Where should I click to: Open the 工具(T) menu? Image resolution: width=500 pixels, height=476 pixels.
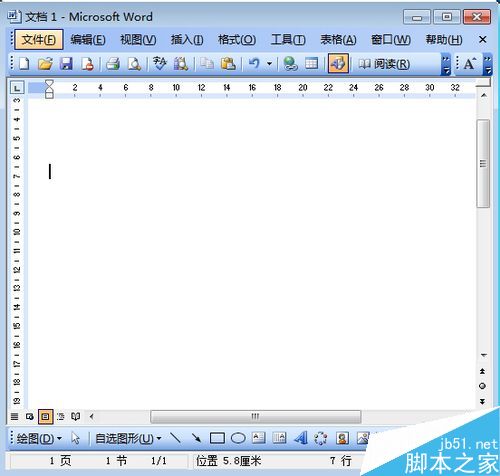pyautogui.click(x=288, y=40)
